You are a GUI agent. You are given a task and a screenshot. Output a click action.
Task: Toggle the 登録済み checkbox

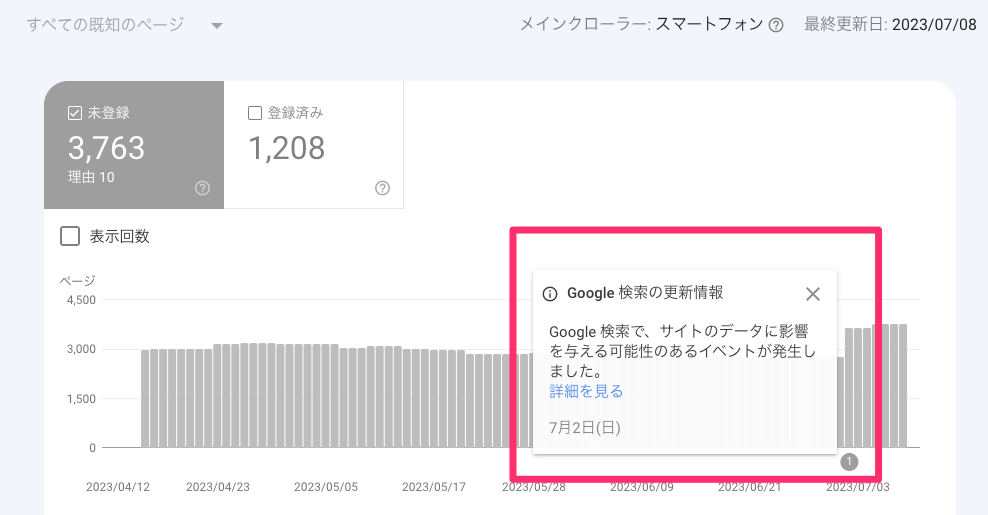coord(255,113)
